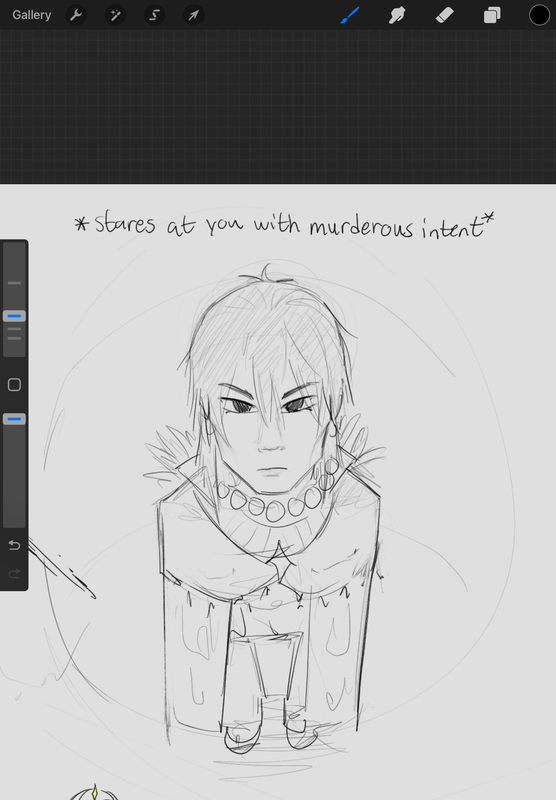Select the Eraser tool
The height and width of the screenshot is (800, 556).
(x=444, y=15)
